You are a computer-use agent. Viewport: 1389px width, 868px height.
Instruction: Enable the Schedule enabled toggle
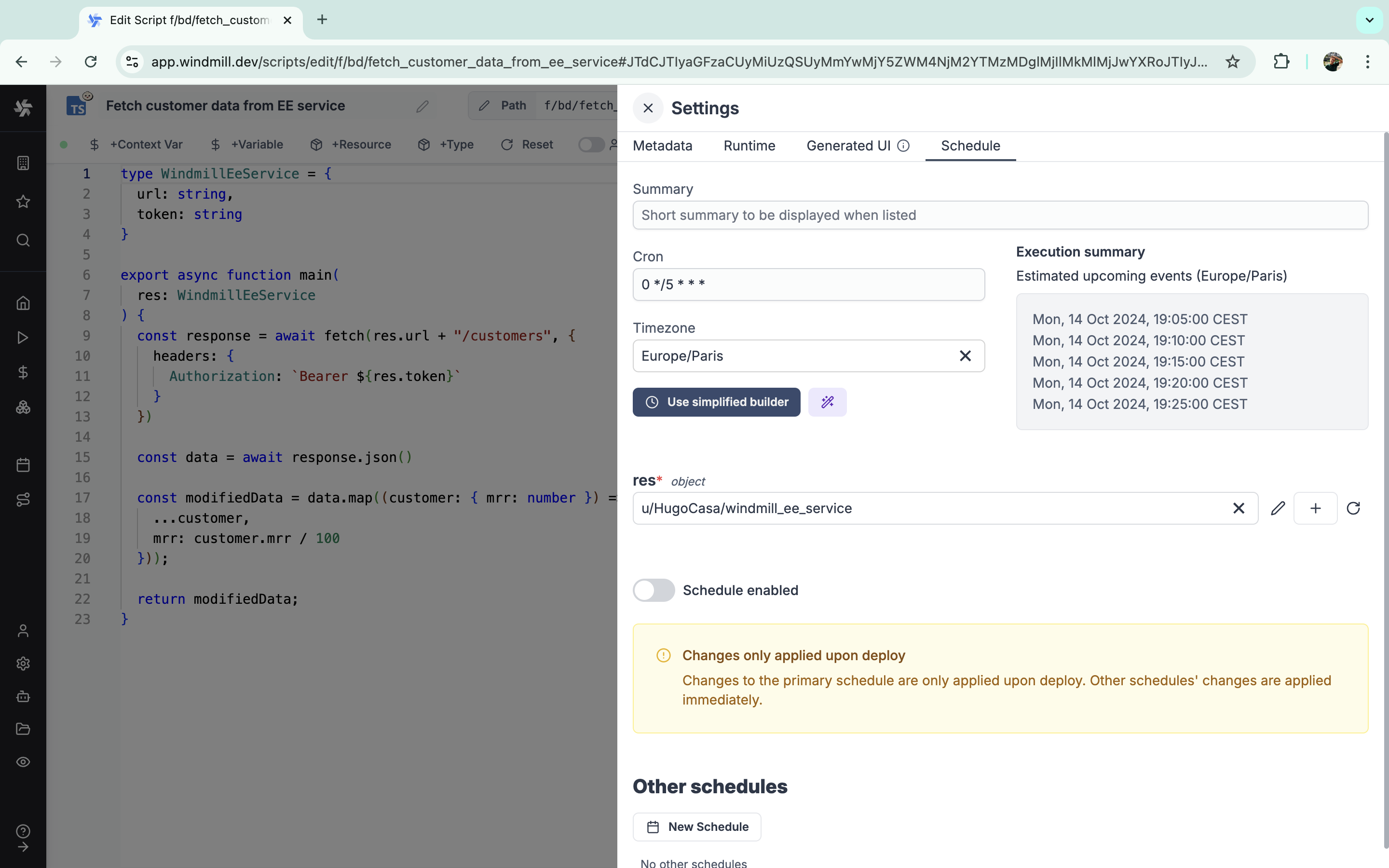(654, 590)
